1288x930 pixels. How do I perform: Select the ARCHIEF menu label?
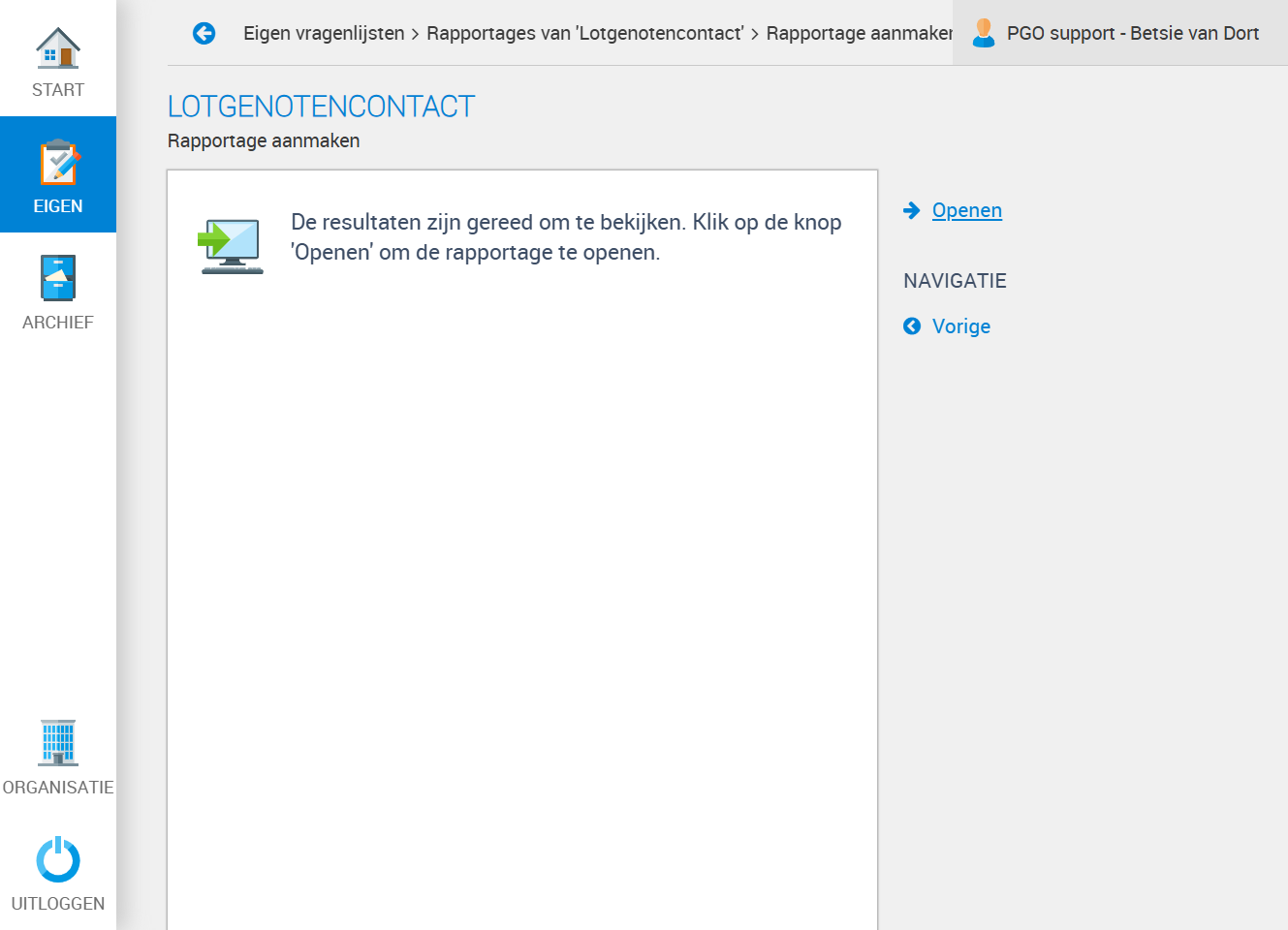click(x=58, y=323)
